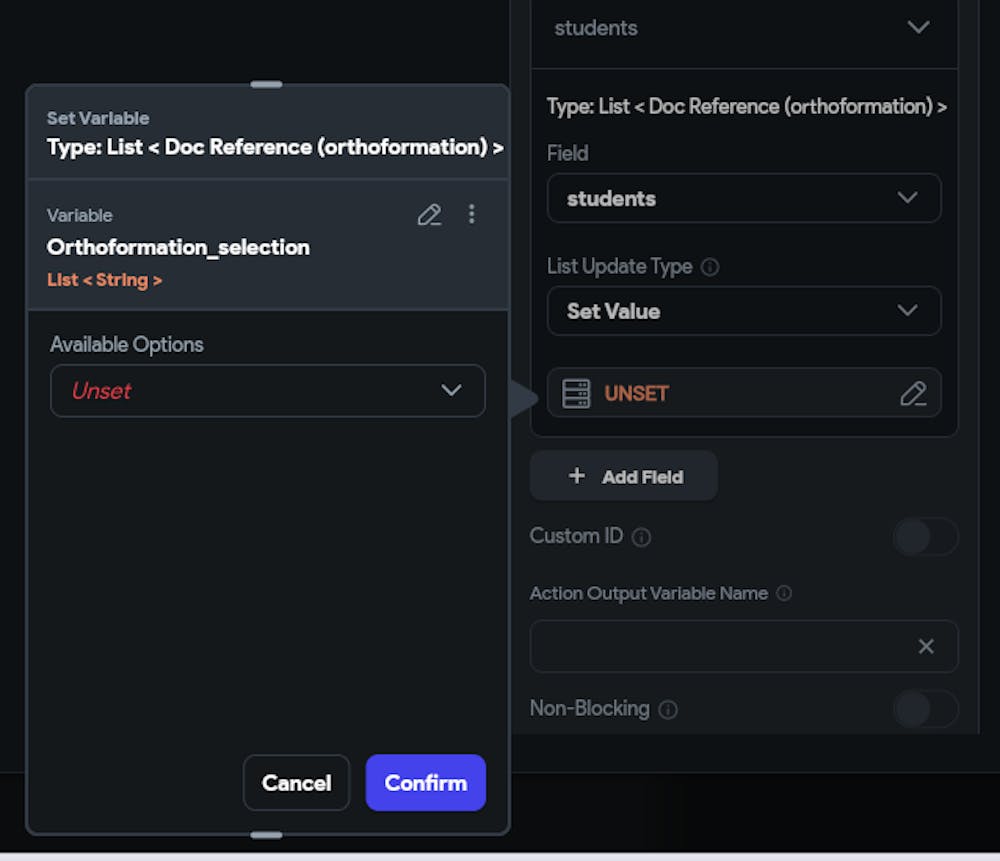Click the Action Output Variable Name input

(722, 646)
